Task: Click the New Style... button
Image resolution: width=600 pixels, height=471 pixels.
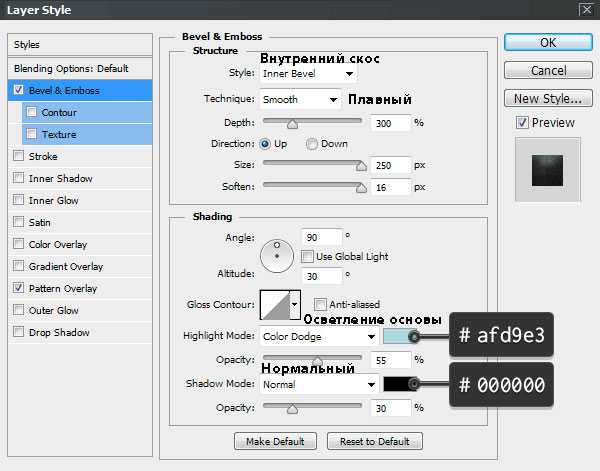Action: click(548, 98)
